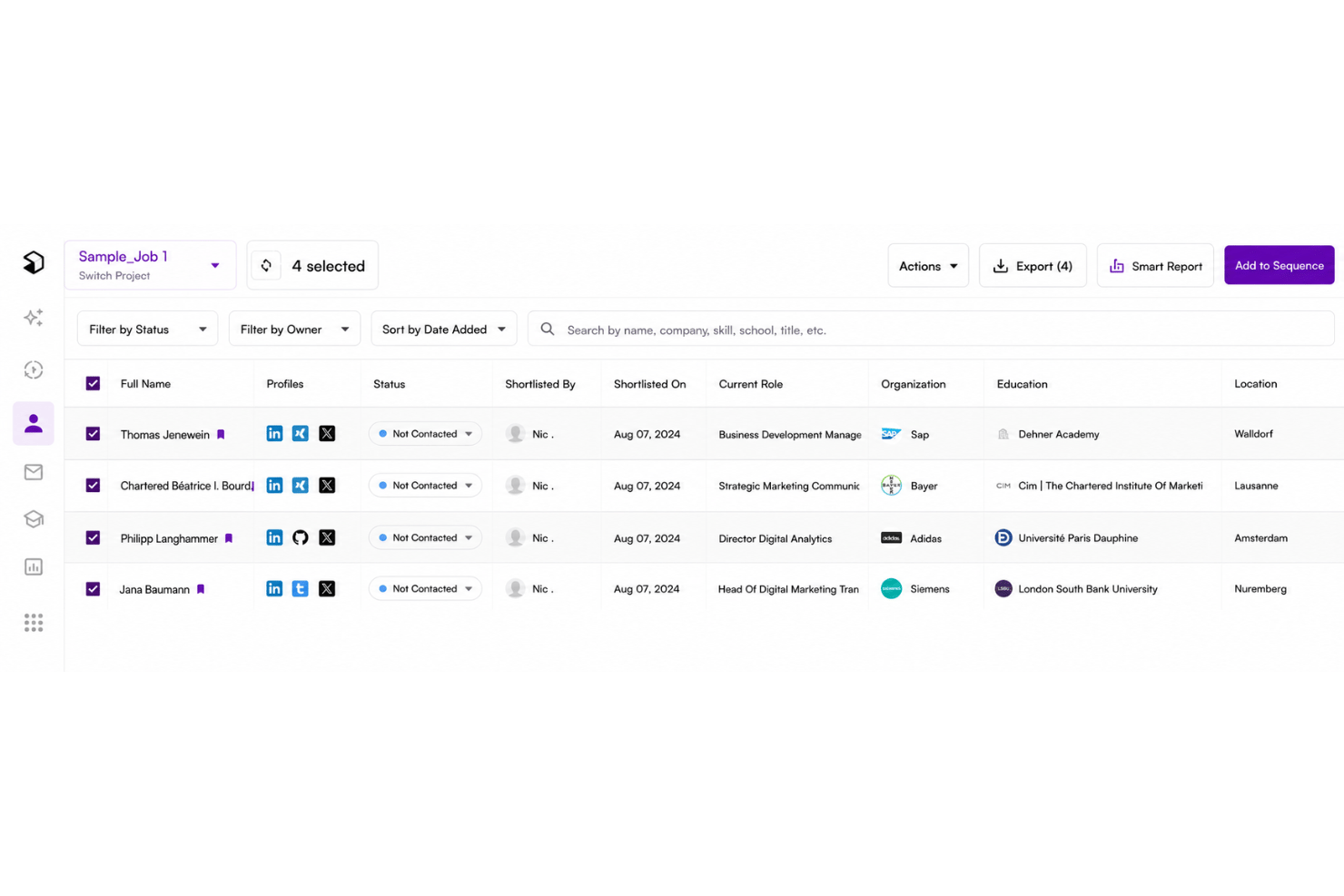Viewport: 1344px width, 896px height.
Task: Open Thomas Jenewein's X profile
Action: coord(327,434)
